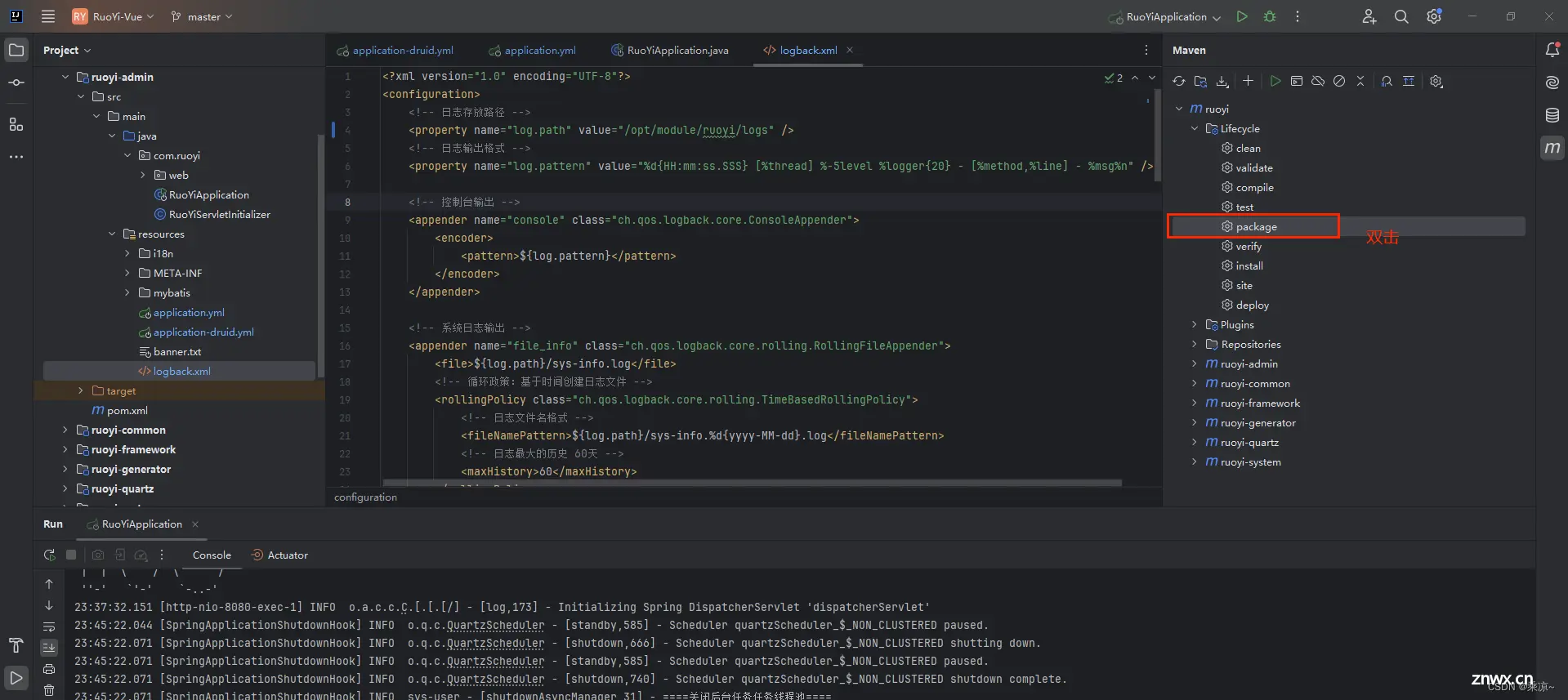Expand ruoyi-common module in Project tree

coord(65,430)
